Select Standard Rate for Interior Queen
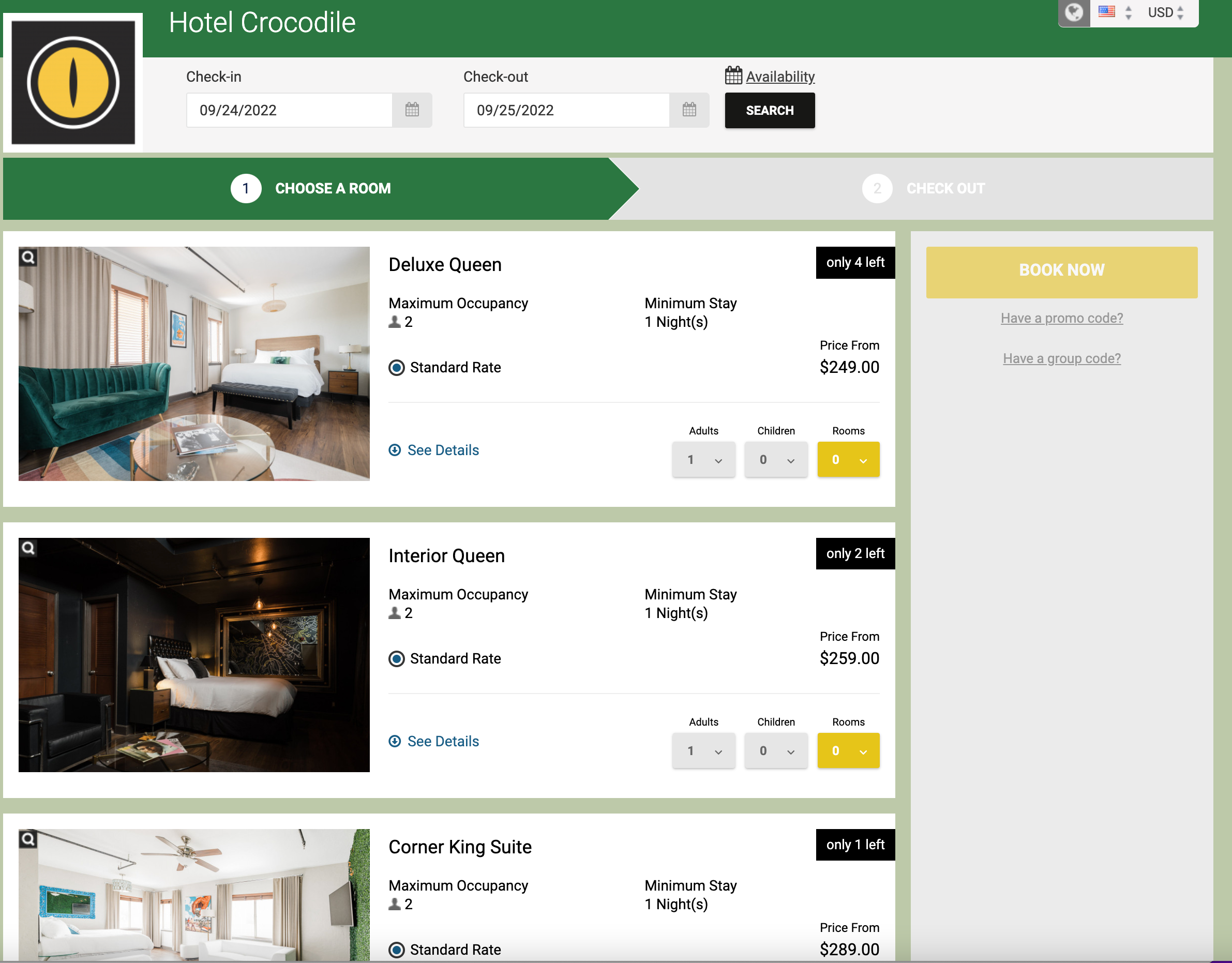Image resolution: width=1232 pixels, height=963 pixels. (x=397, y=659)
